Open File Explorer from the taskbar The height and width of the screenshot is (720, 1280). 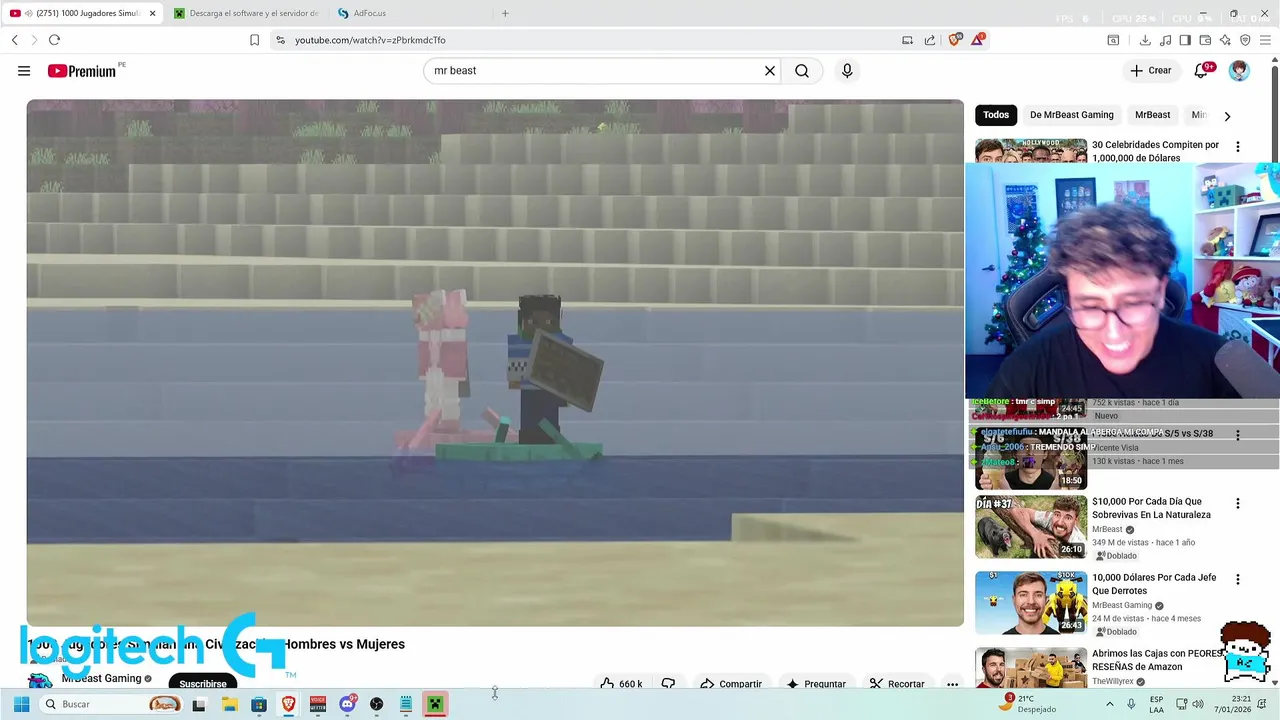[x=229, y=704]
